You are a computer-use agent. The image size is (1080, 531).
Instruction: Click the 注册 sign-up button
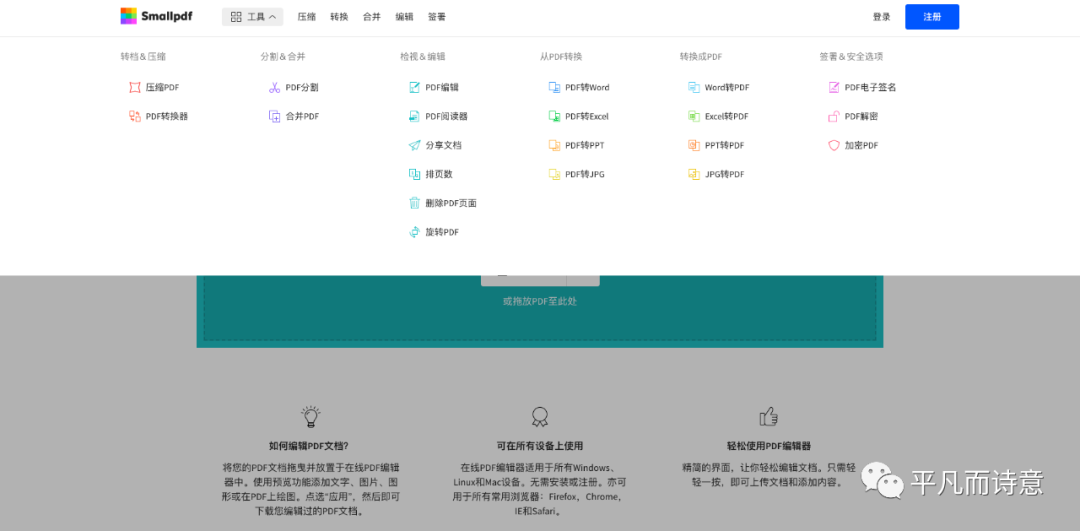(x=931, y=17)
